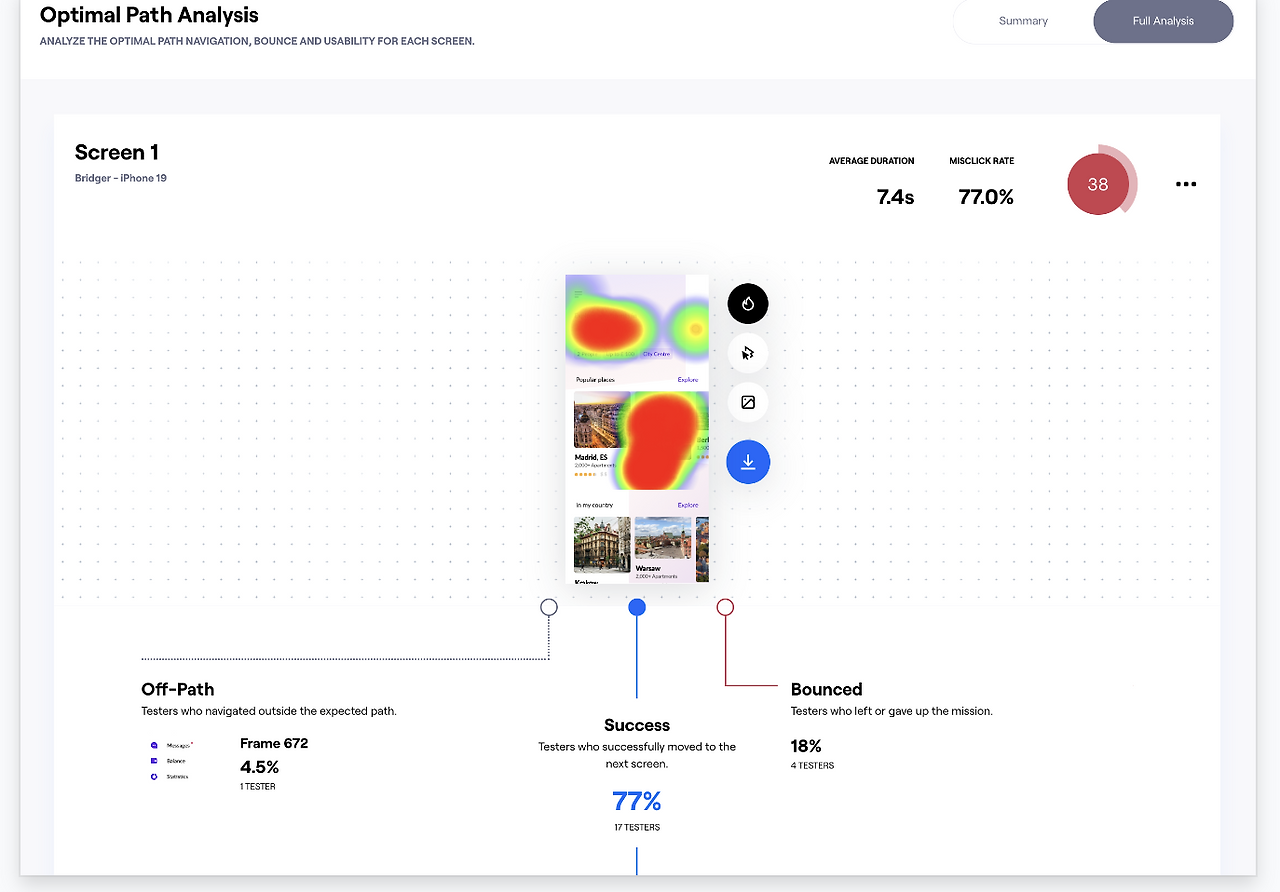The width and height of the screenshot is (1280, 892).
Task: Click the off-path "4.5%" value
Action: pyautogui.click(x=260, y=767)
